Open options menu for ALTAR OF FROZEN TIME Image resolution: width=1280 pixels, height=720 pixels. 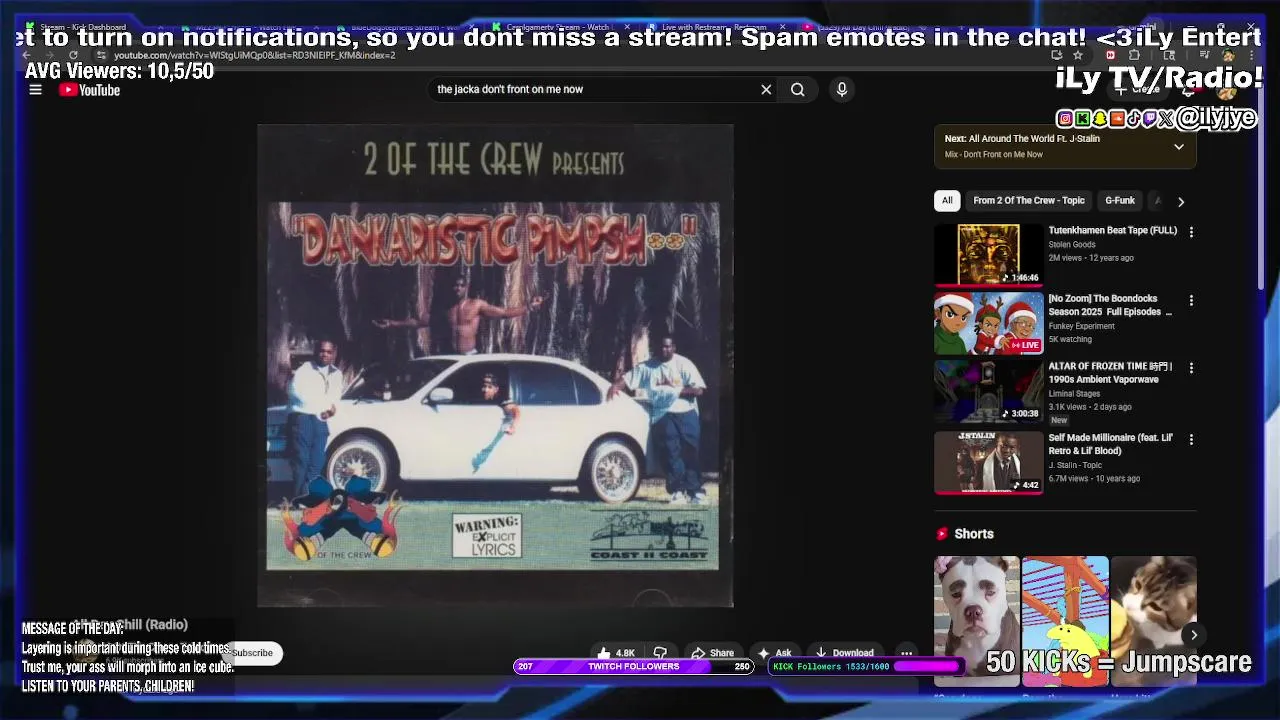tap(1191, 368)
